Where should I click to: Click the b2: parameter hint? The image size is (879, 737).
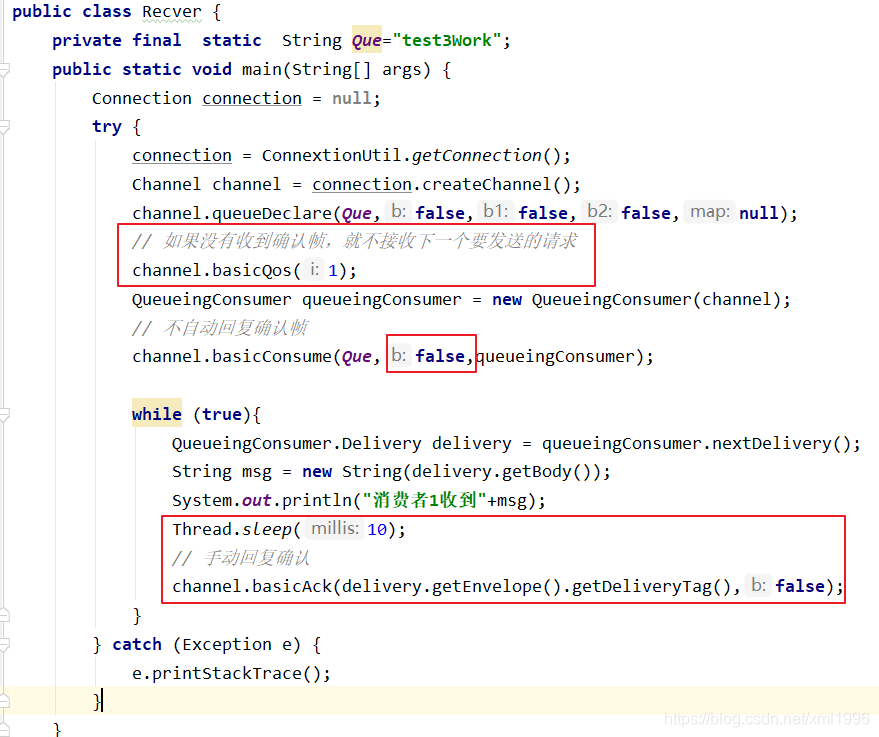(599, 212)
